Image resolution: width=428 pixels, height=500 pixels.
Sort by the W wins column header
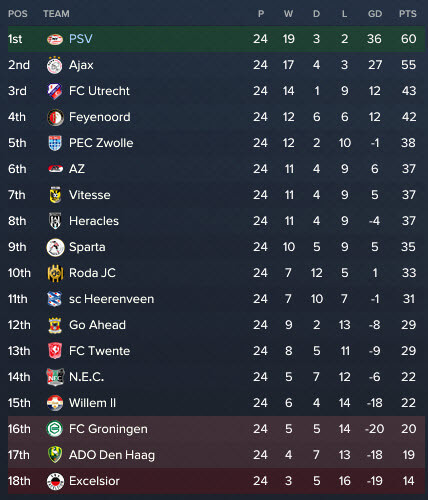[x=288, y=14]
